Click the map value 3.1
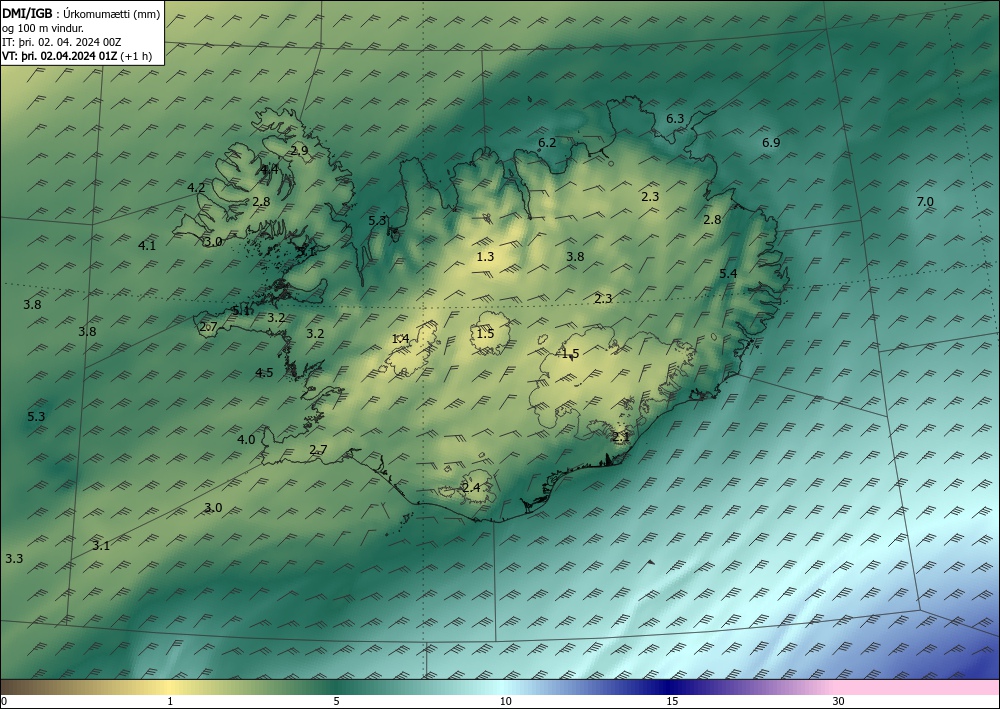Screen dimensions: 1000x709 coord(101,546)
